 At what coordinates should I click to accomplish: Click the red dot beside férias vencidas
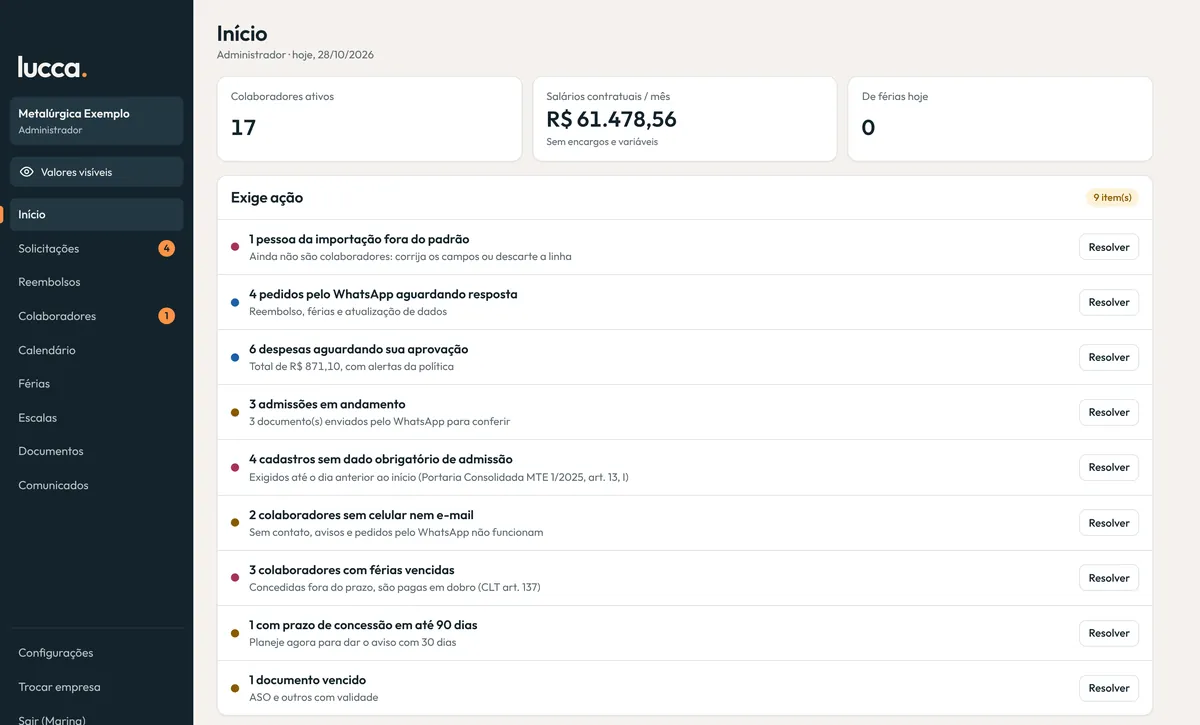pos(235,578)
